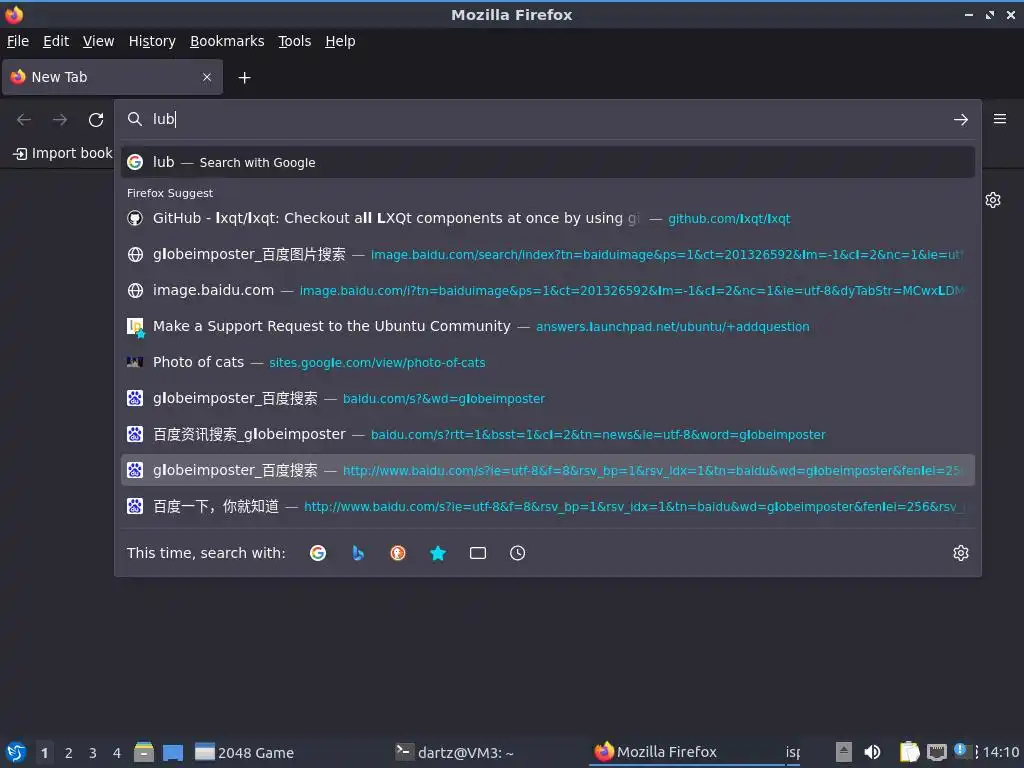Open 百度资讯搜索_globeimposter suggestion
This screenshot has height=768, width=1024.
pos(547,434)
